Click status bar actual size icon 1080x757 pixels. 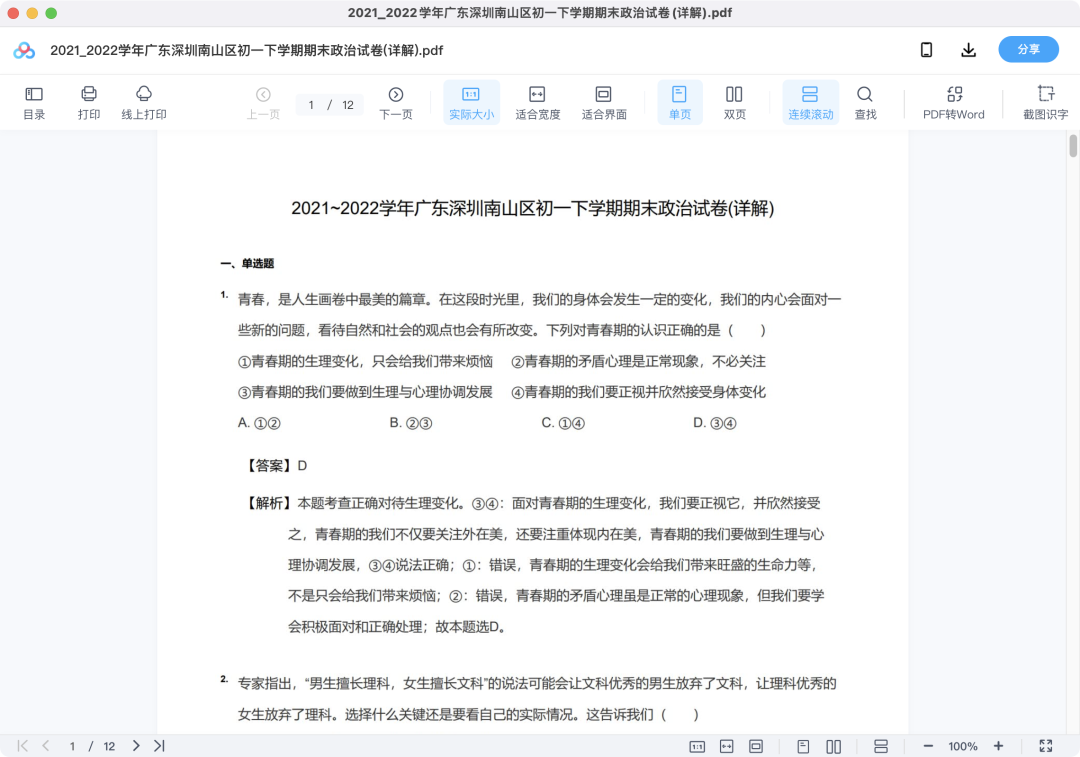(697, 747)
